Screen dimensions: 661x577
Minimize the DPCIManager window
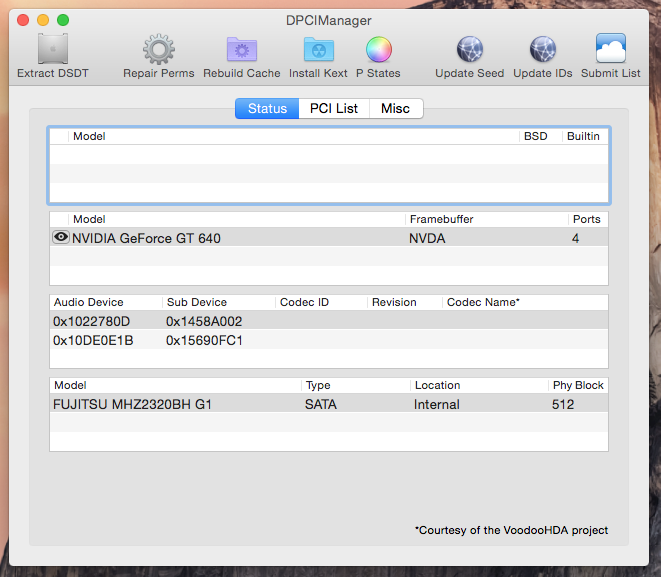point(43,20)
